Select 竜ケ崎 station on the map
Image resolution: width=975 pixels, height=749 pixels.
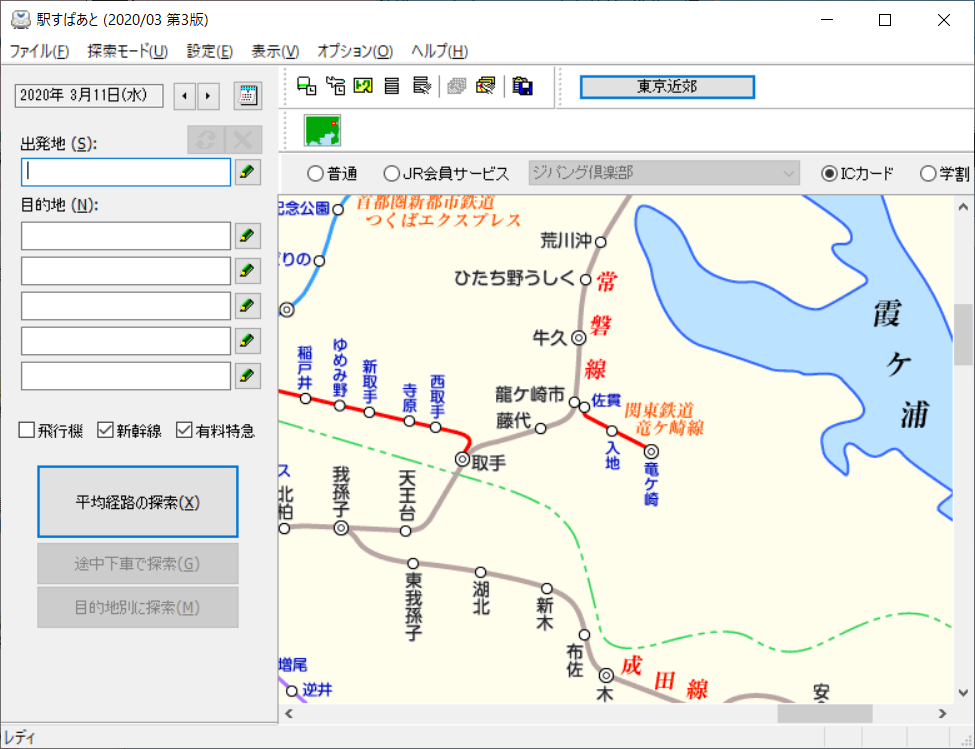(651, 451)
